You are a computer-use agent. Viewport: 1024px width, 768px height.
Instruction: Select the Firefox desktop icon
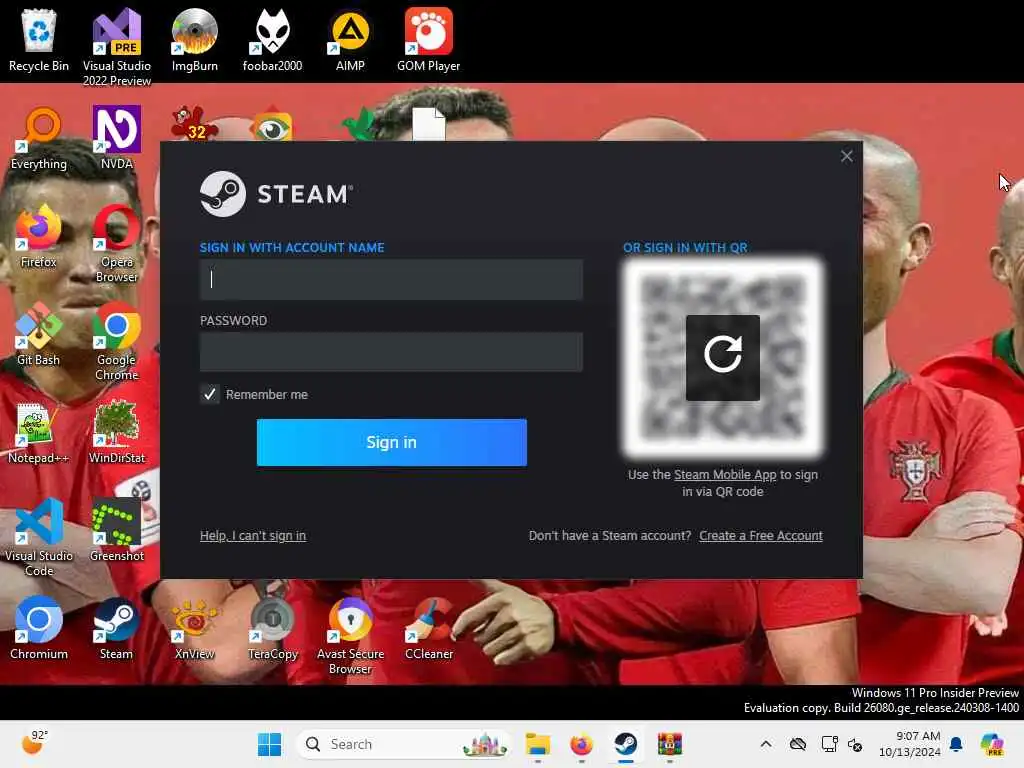(39, 236)
